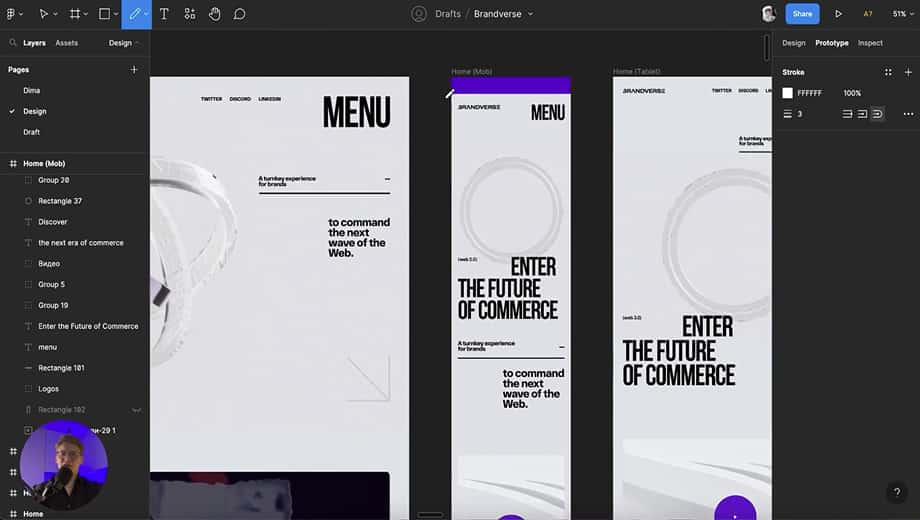
Task: Open the Design tab in right panel
Action: [793, 43]
